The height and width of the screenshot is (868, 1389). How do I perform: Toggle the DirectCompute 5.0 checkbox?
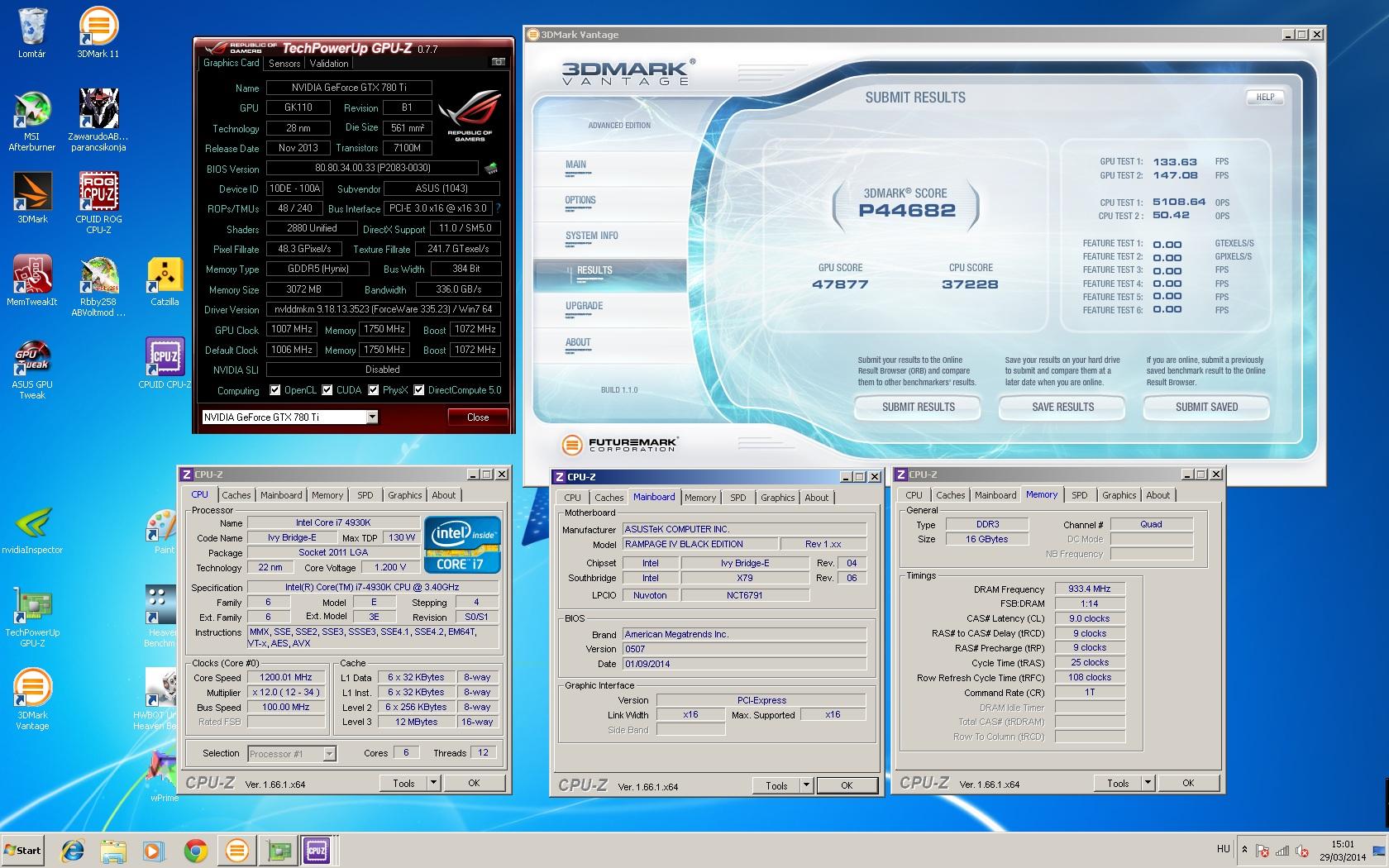[419, 390]
